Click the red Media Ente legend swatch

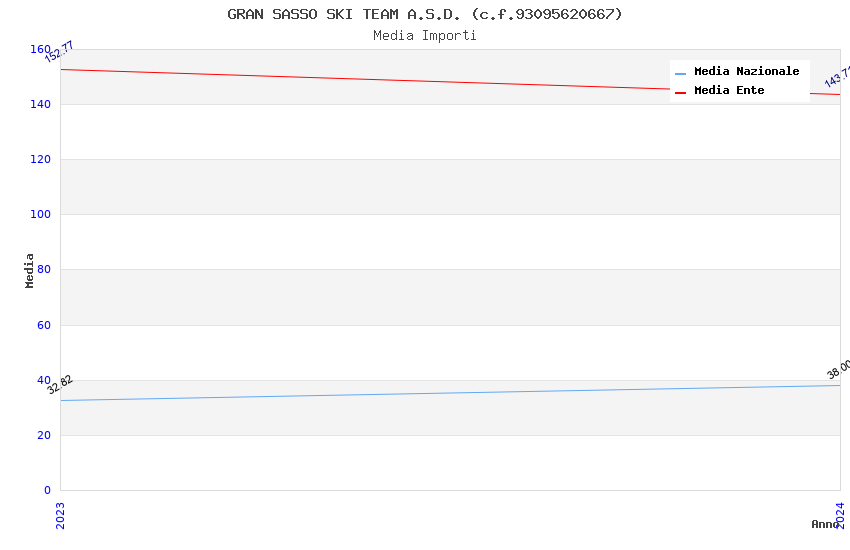680,93
